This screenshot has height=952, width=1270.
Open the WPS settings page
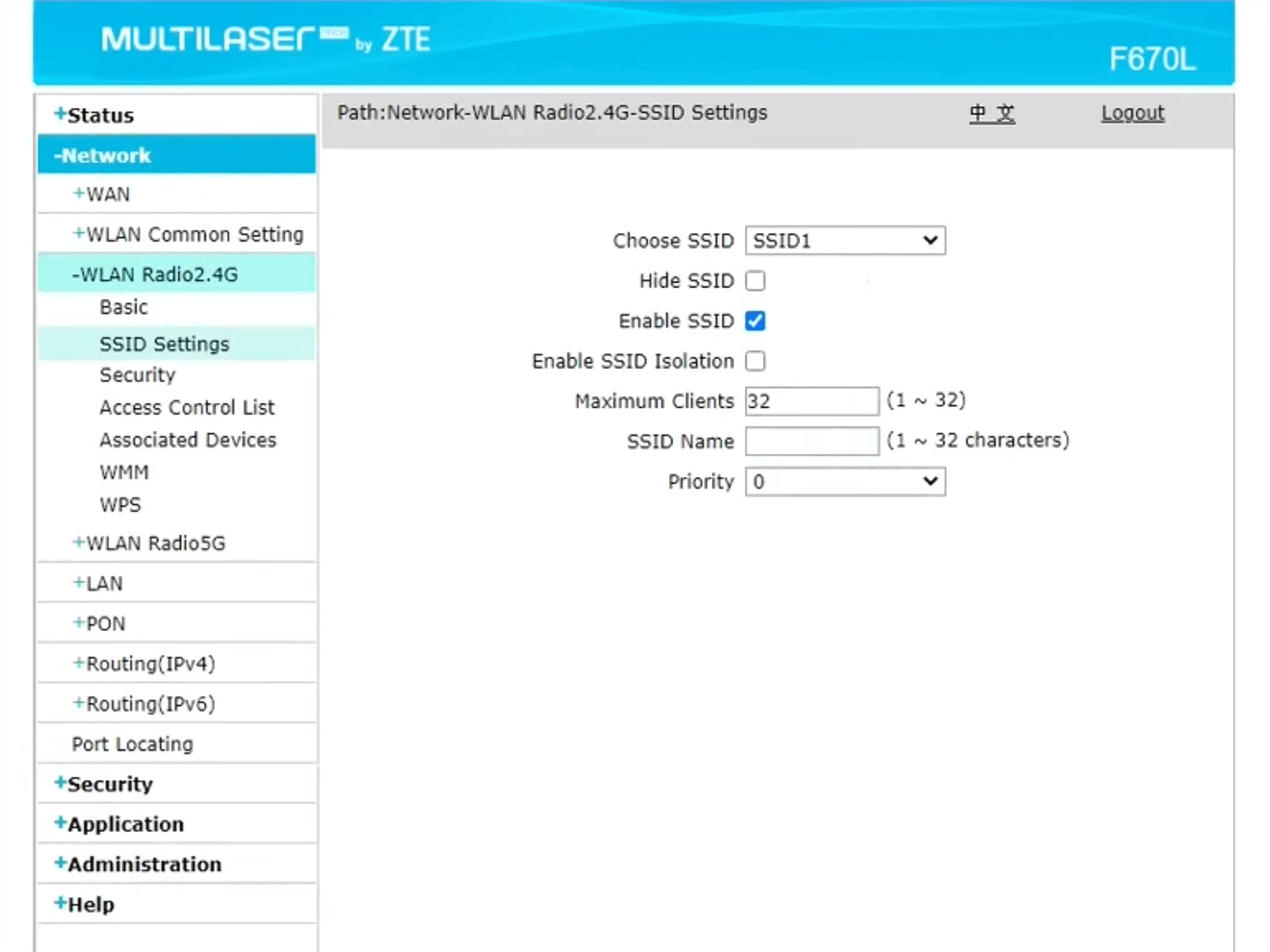point(120,505)
